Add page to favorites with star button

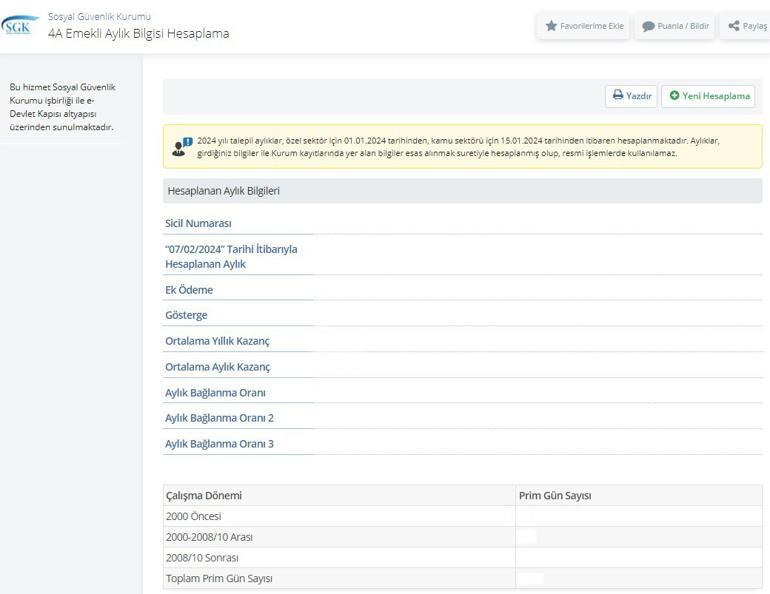click(x=584, y=26)
